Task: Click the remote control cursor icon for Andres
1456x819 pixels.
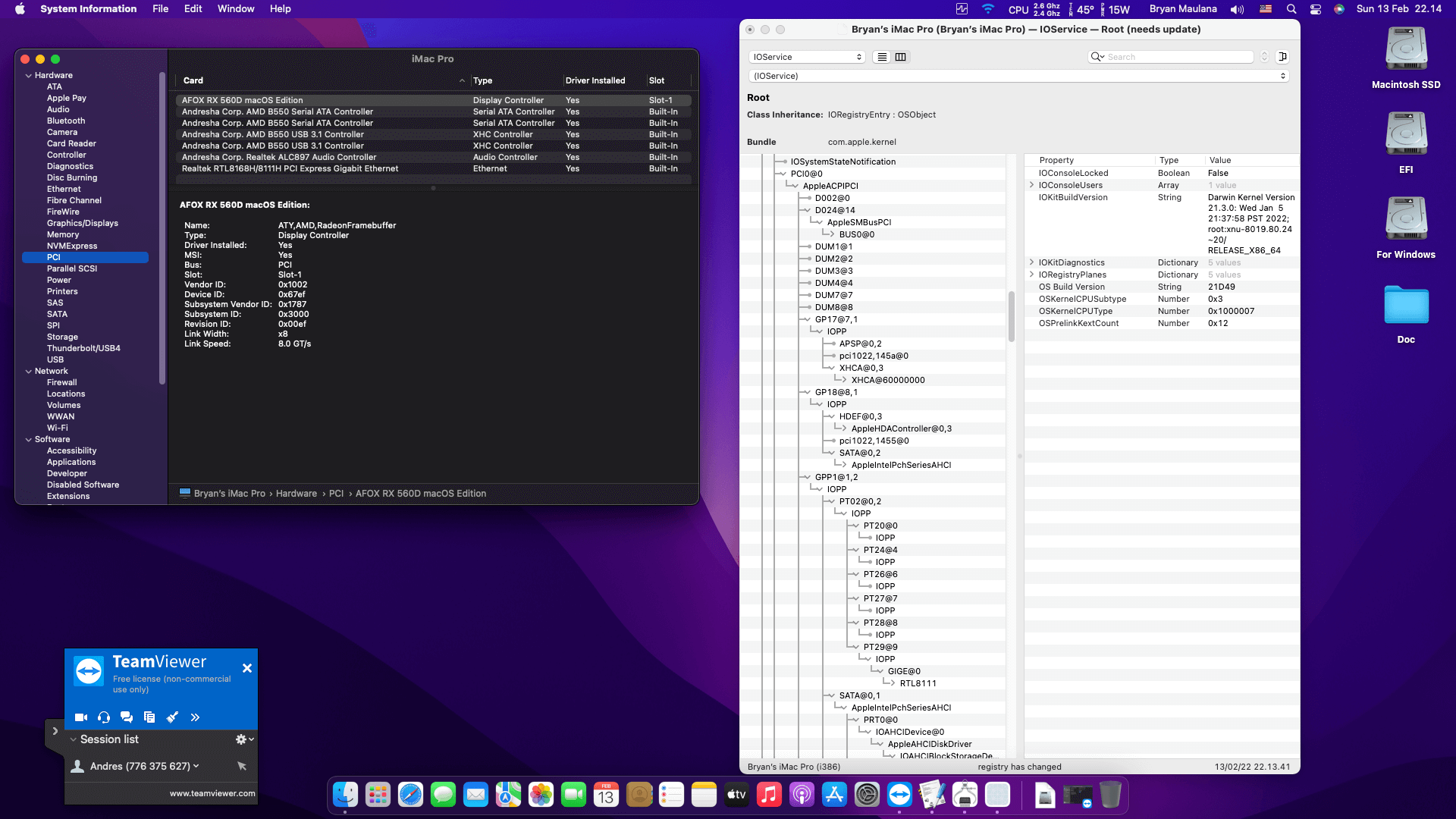Action: [242, 766]
